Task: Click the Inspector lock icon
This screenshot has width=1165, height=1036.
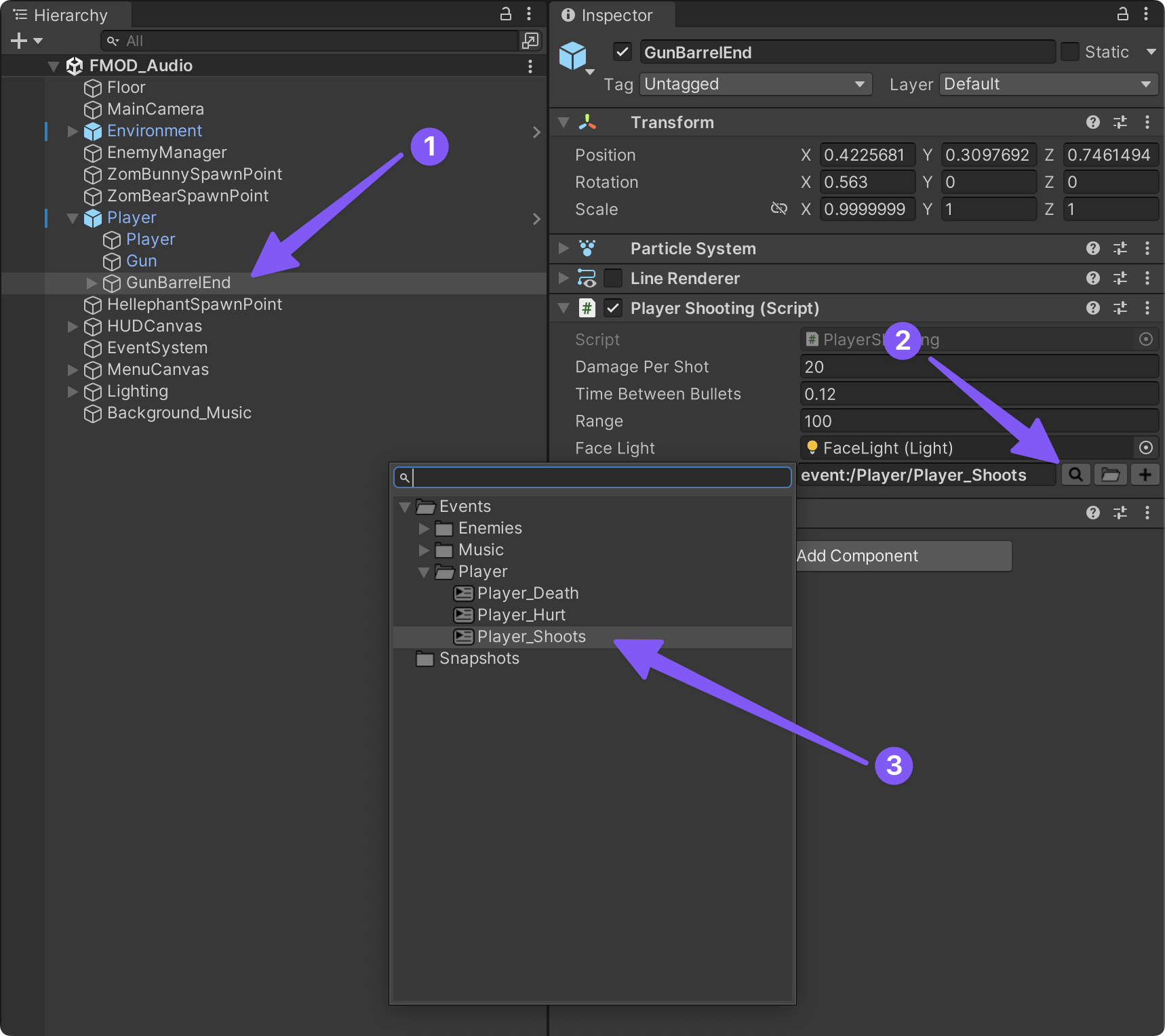Action: (1123, 14)
